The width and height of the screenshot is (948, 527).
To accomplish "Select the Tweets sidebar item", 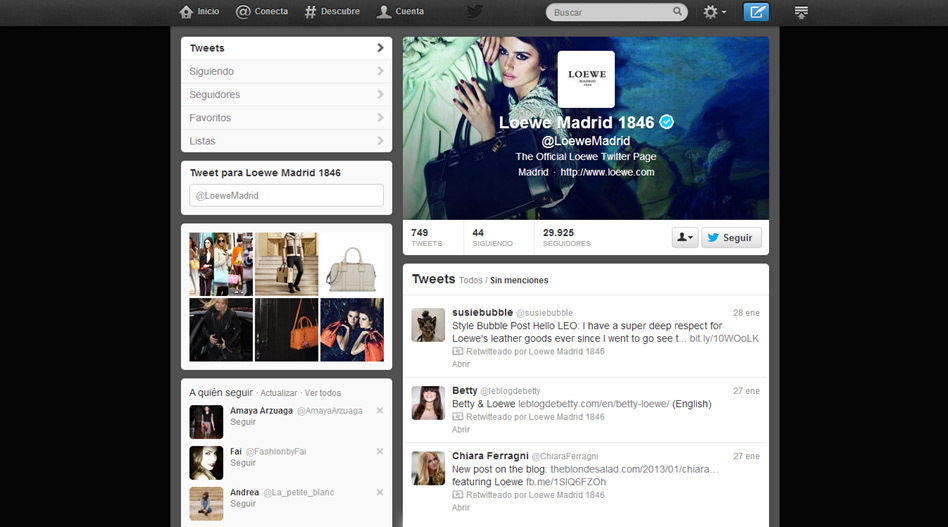I will click(287, 48).
